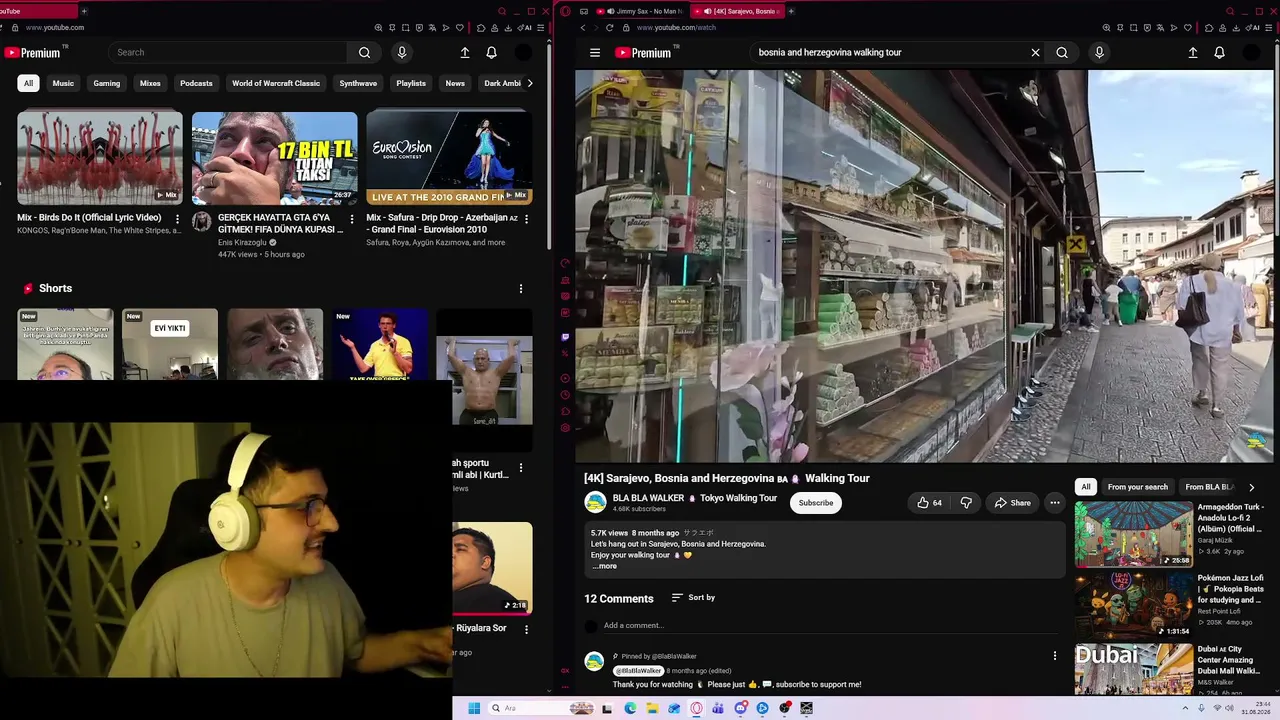Open options for the pinned BlaBlaWalker comment
Image resolution: width=1280 pixels, height=720 pixels.
coord(1054,656)
